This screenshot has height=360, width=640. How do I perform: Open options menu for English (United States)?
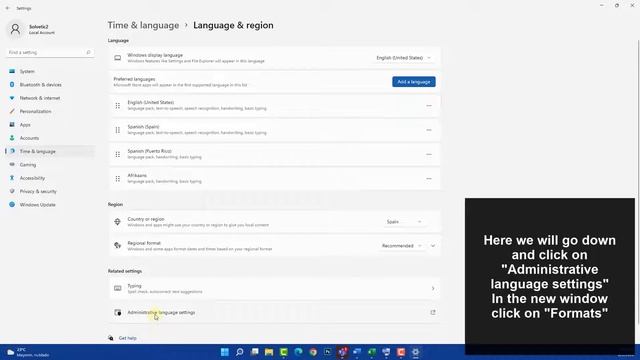point(429,106)
